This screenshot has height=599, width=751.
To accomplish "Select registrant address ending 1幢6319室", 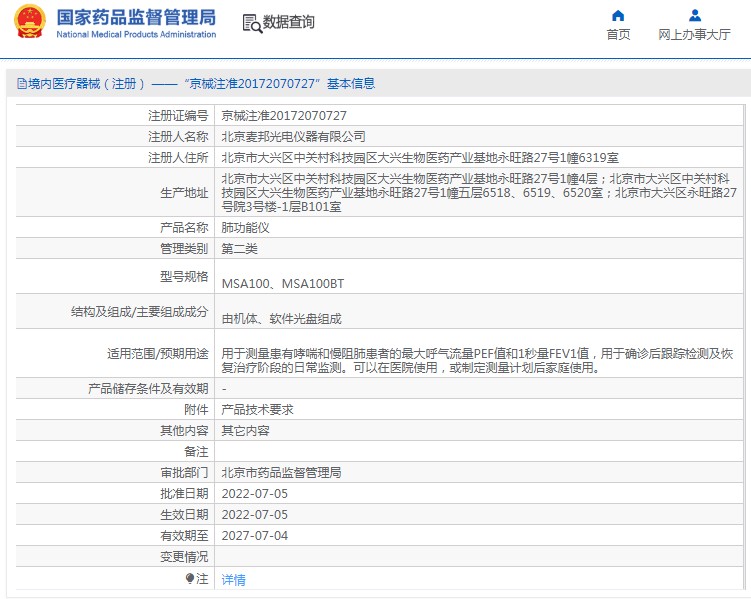I will point(420,158).
